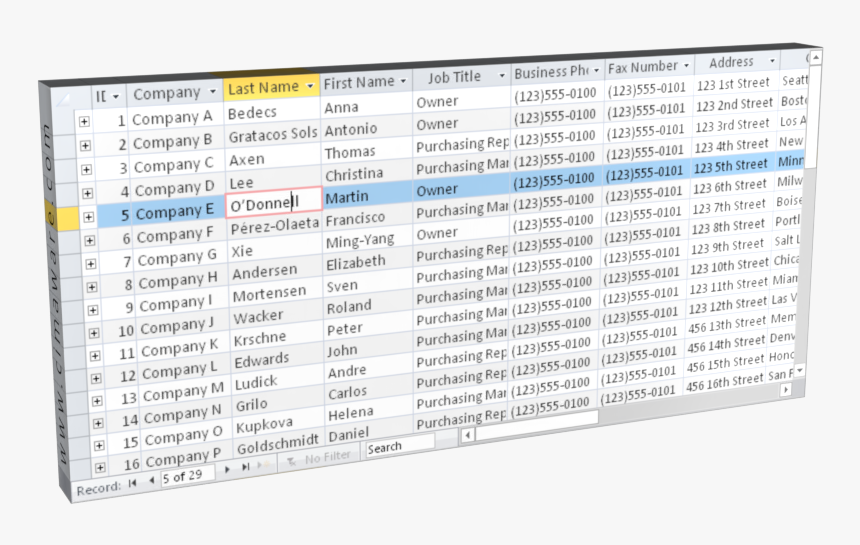Jump to last record arrow
The width and height of the screenshot is (860, 545).
tap(245, 466)
